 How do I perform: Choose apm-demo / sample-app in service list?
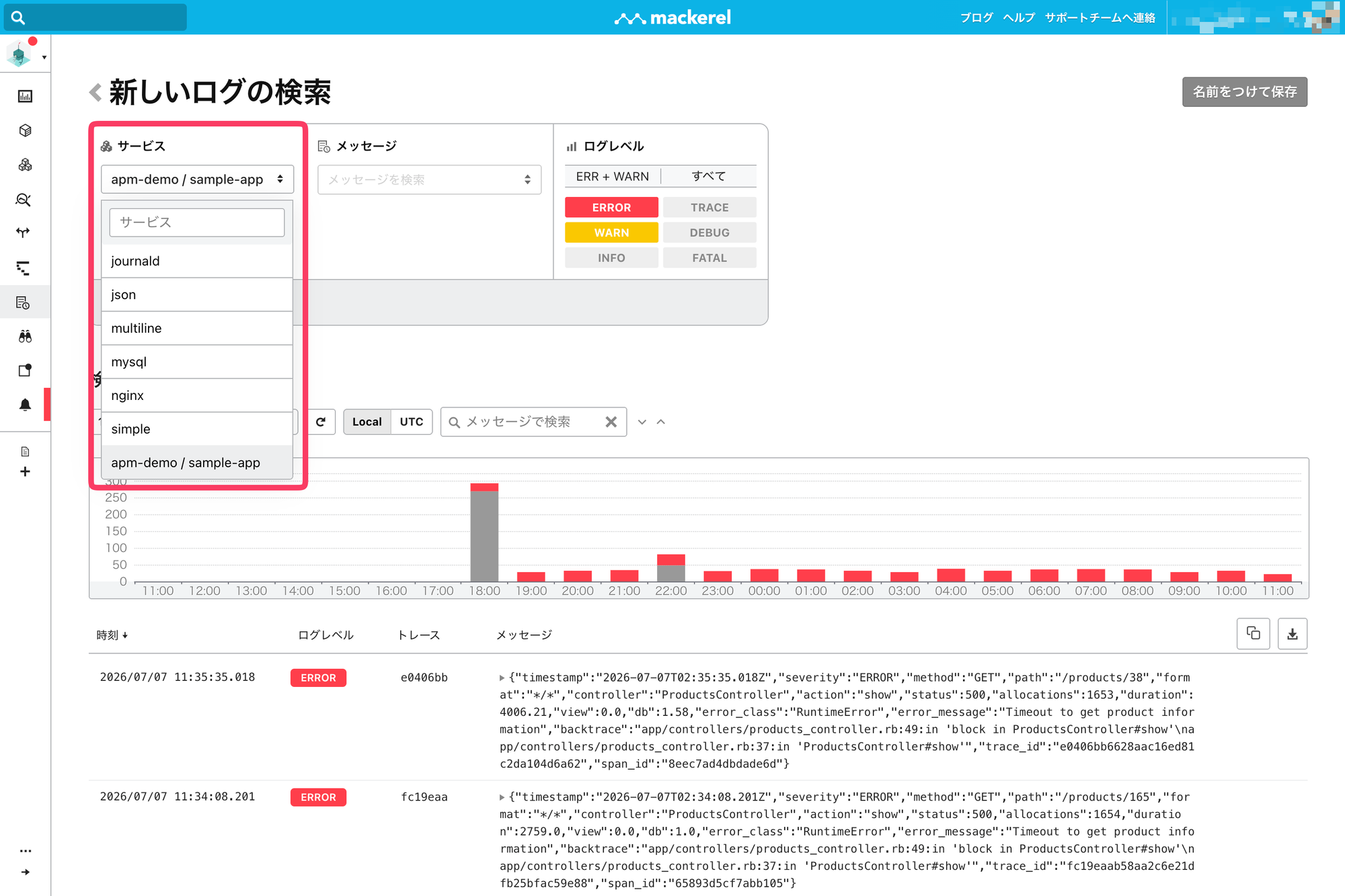pyautogui.click(x=197, y=462)
